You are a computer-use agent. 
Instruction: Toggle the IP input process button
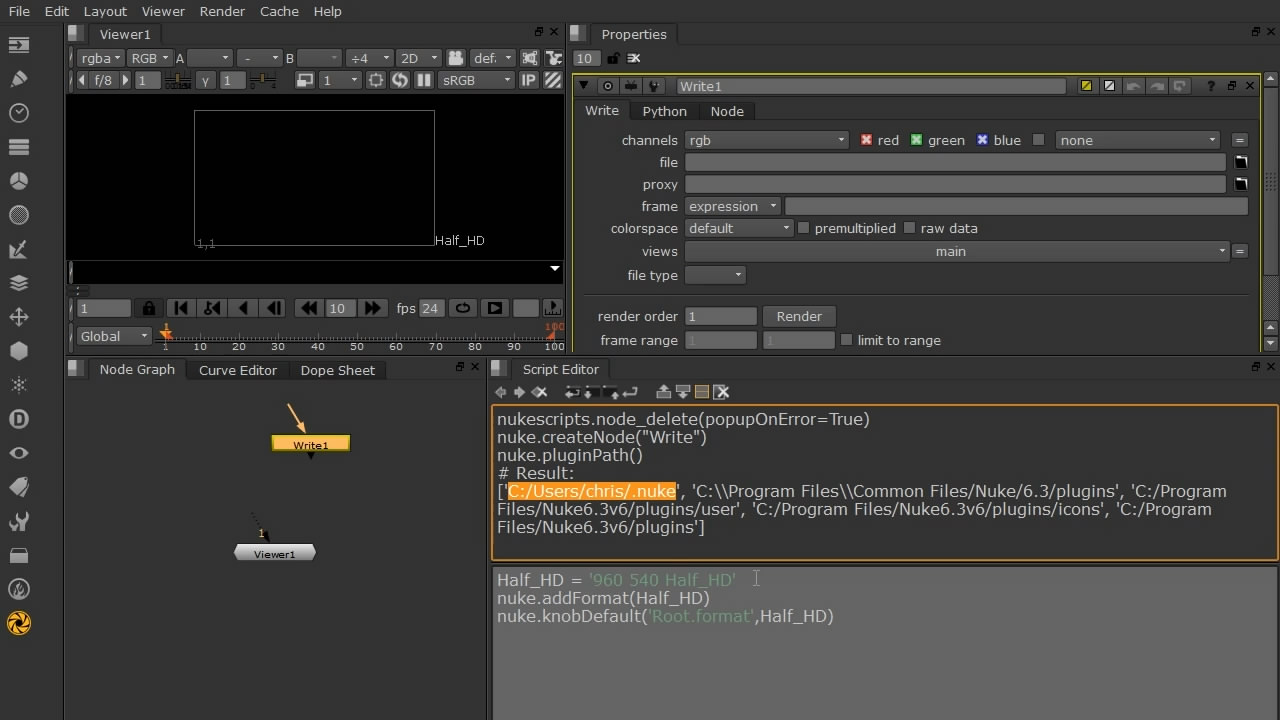tap(529, 80)
